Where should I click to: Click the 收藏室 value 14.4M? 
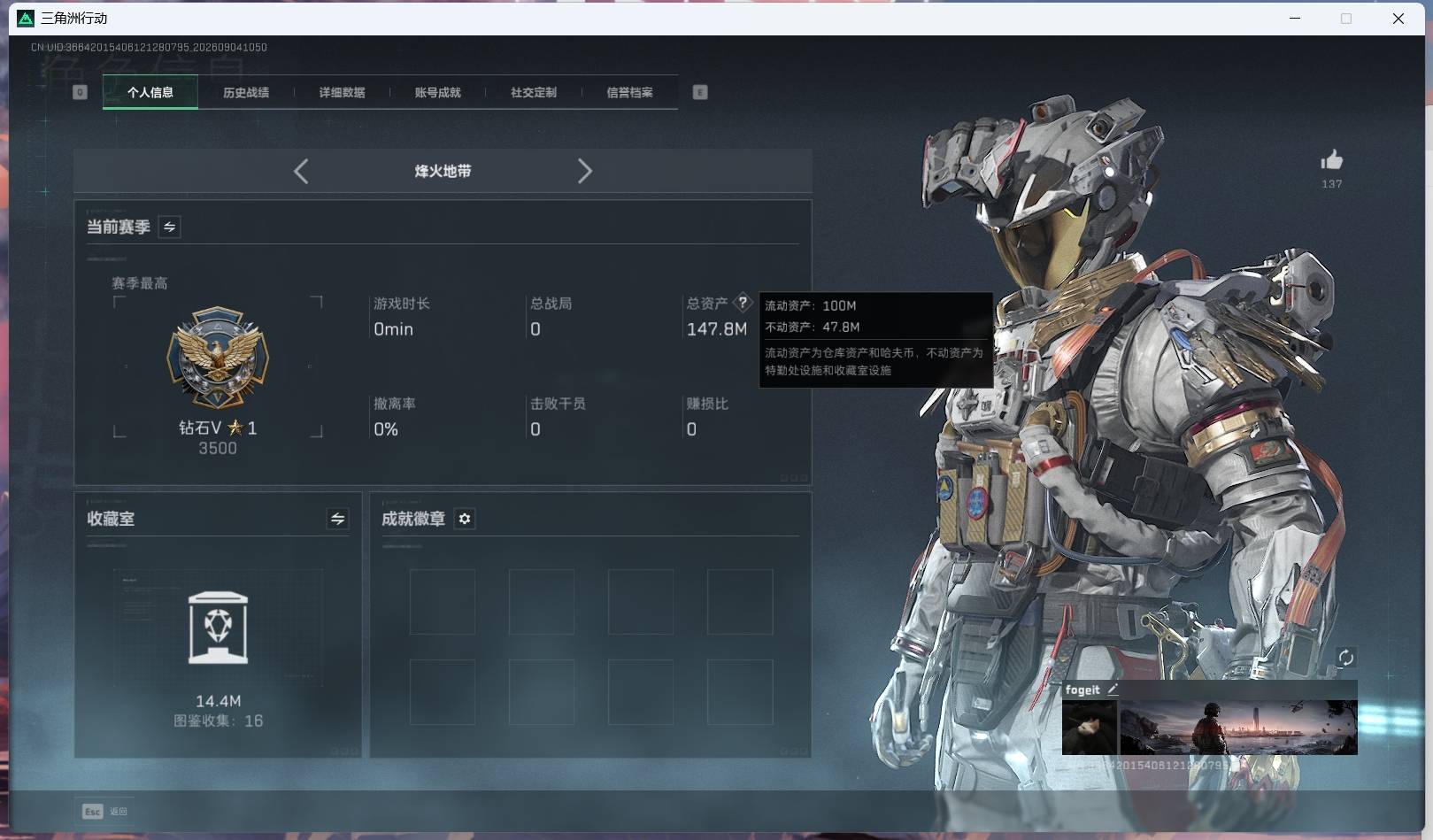point(218,701)
